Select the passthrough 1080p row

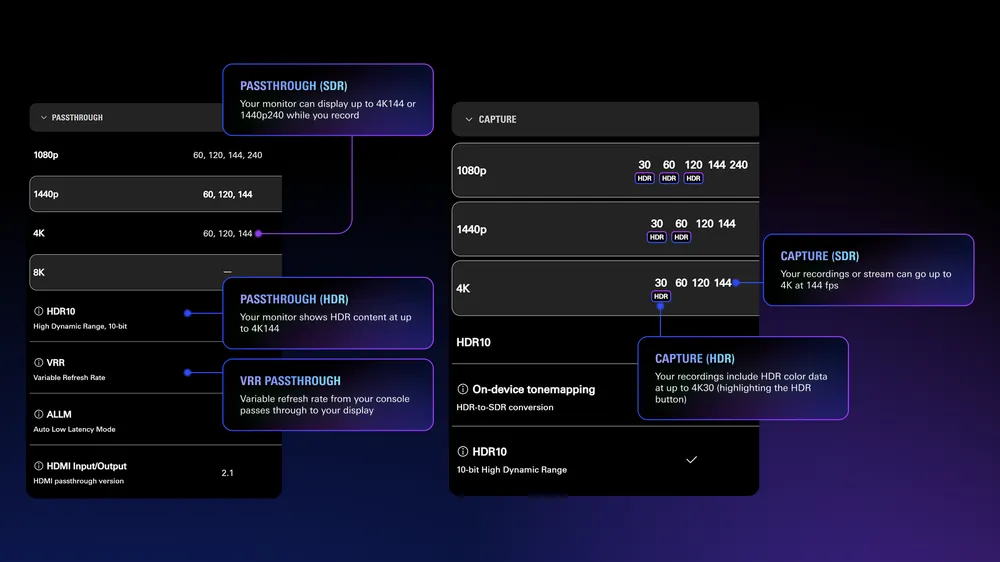coord(156,155)
